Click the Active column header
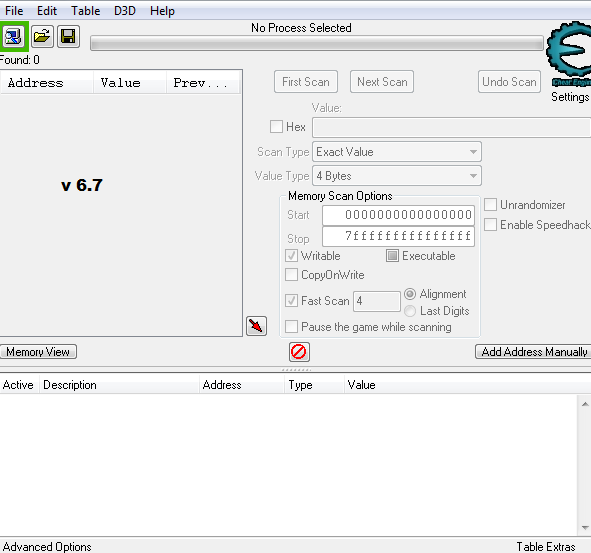This screenshot has height=553, width=591. point(19,385)
